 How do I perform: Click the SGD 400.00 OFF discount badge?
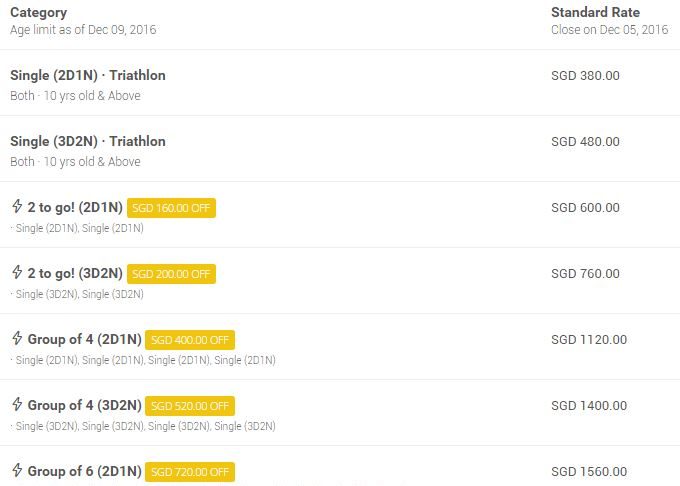coord(190,340)
